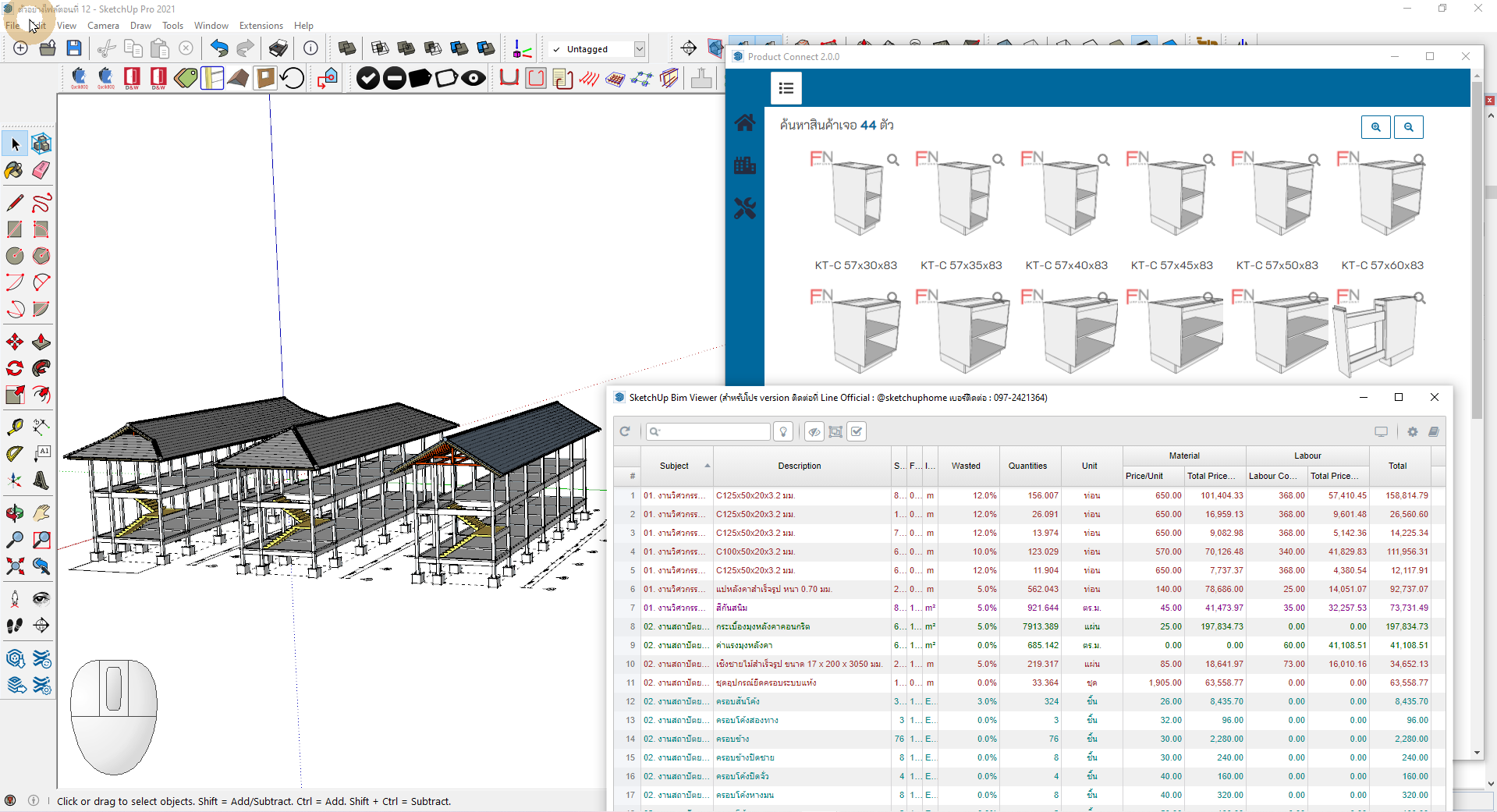Click the green tag icon in toolbar
This screenshot has height=812, width=1497.
(x=186, y=78)
